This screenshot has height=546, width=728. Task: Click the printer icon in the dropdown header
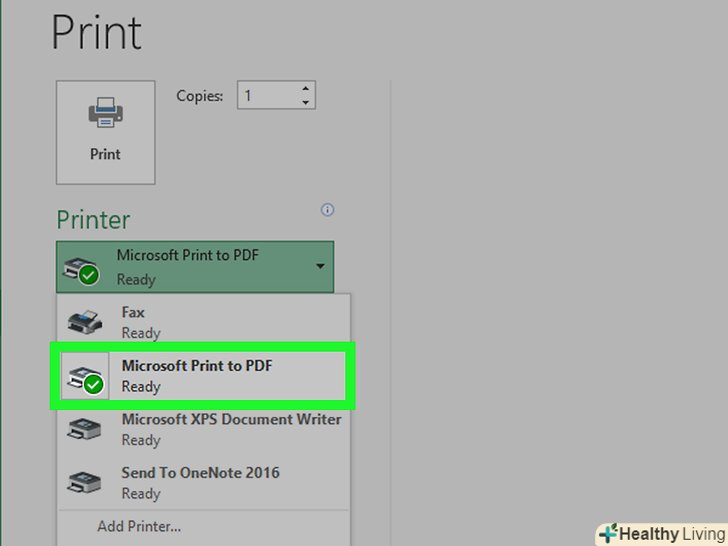coord(81,271)
